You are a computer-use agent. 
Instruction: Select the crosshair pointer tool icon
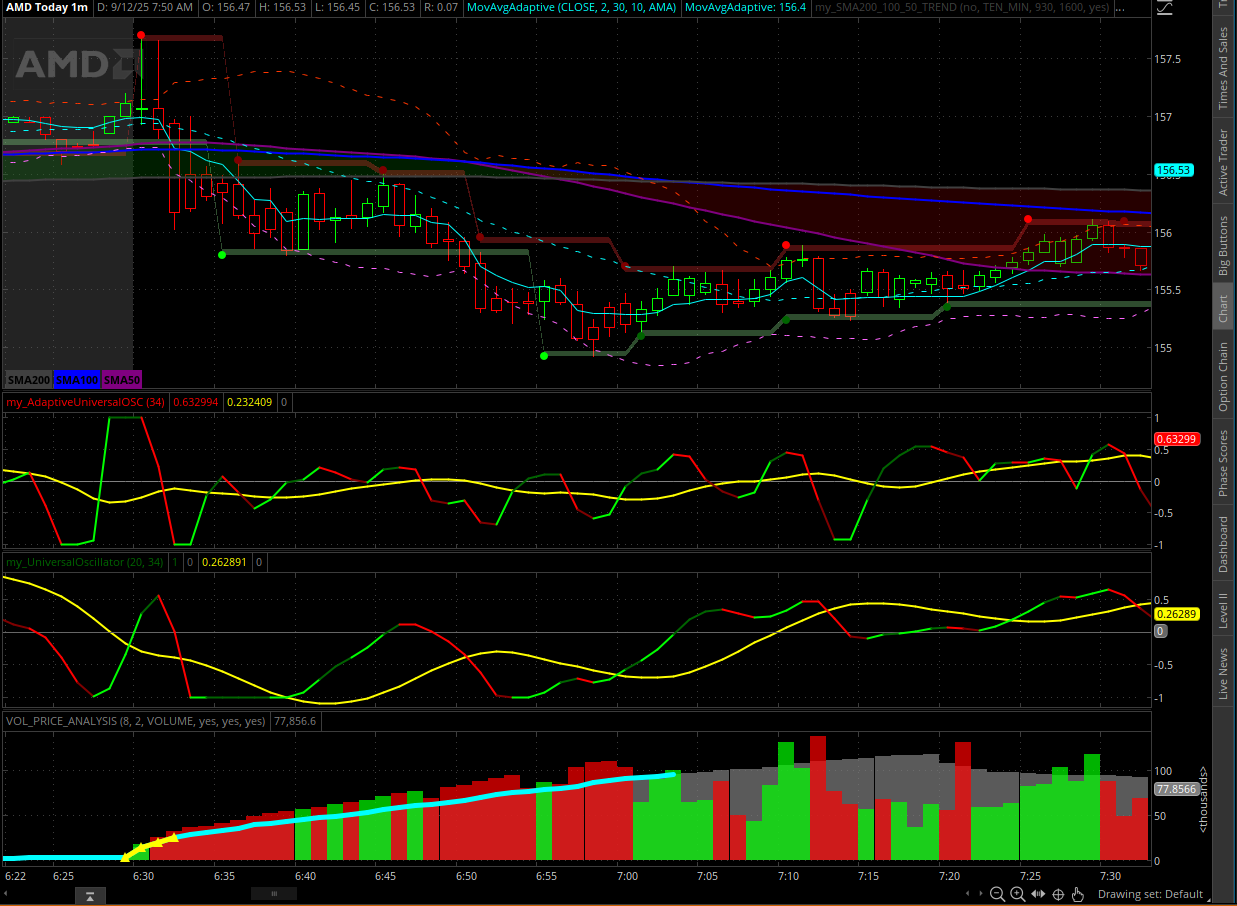point(1058,894)
